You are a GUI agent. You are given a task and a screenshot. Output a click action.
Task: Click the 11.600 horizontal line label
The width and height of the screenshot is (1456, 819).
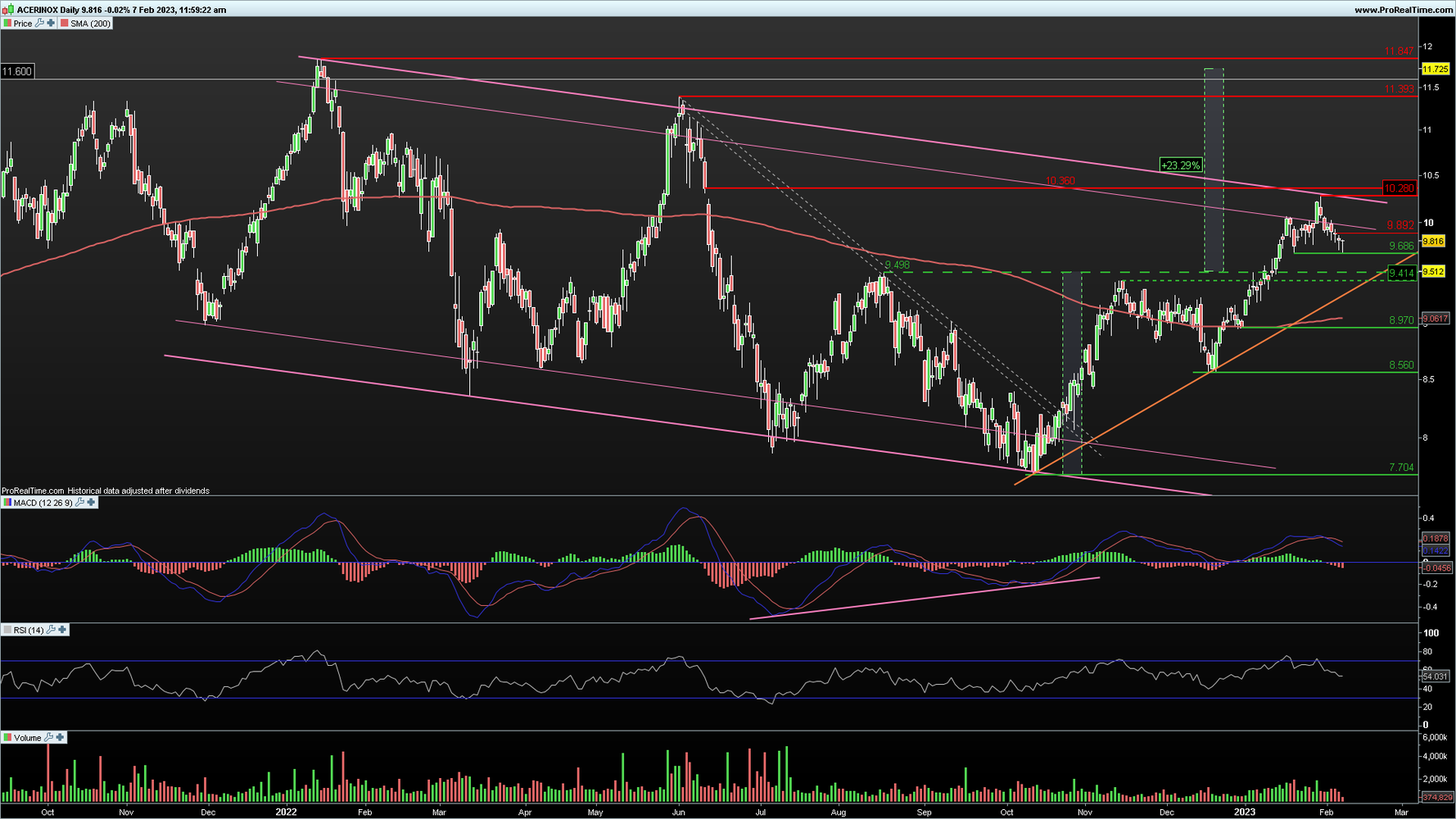pyautogui.click(x=17, y=72)
